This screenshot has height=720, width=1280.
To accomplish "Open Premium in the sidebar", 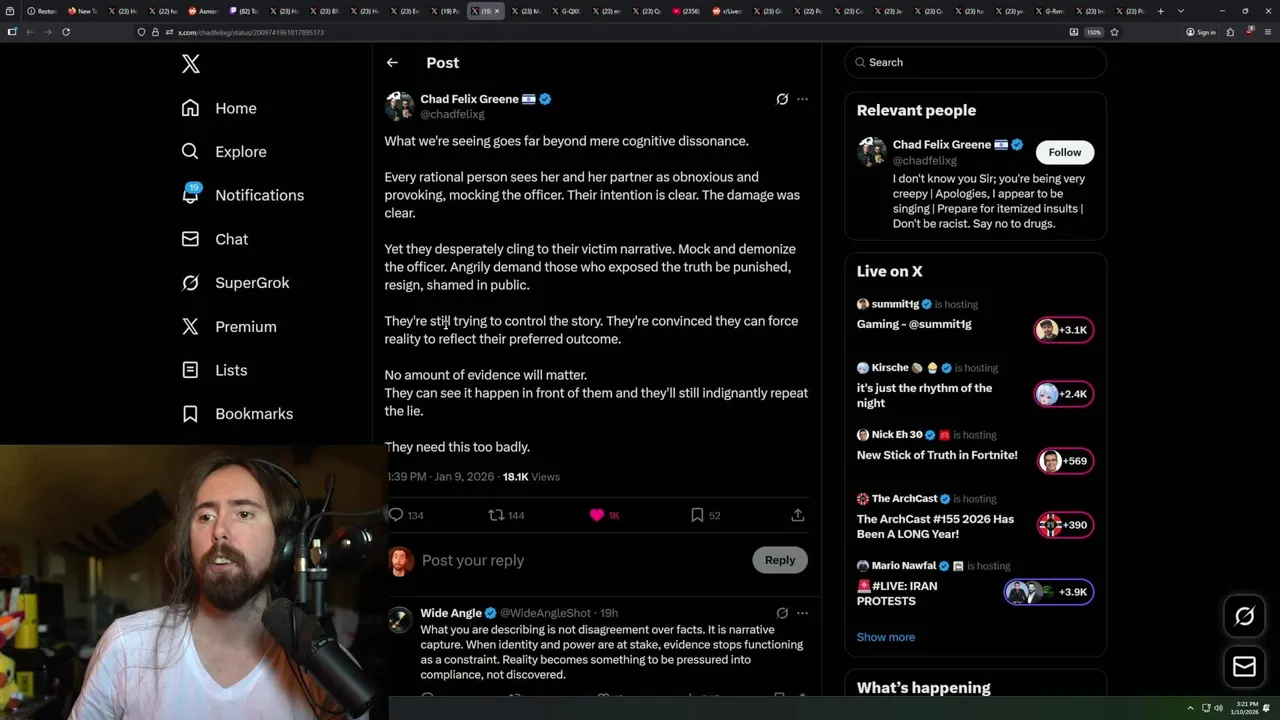I will point(229,327).
